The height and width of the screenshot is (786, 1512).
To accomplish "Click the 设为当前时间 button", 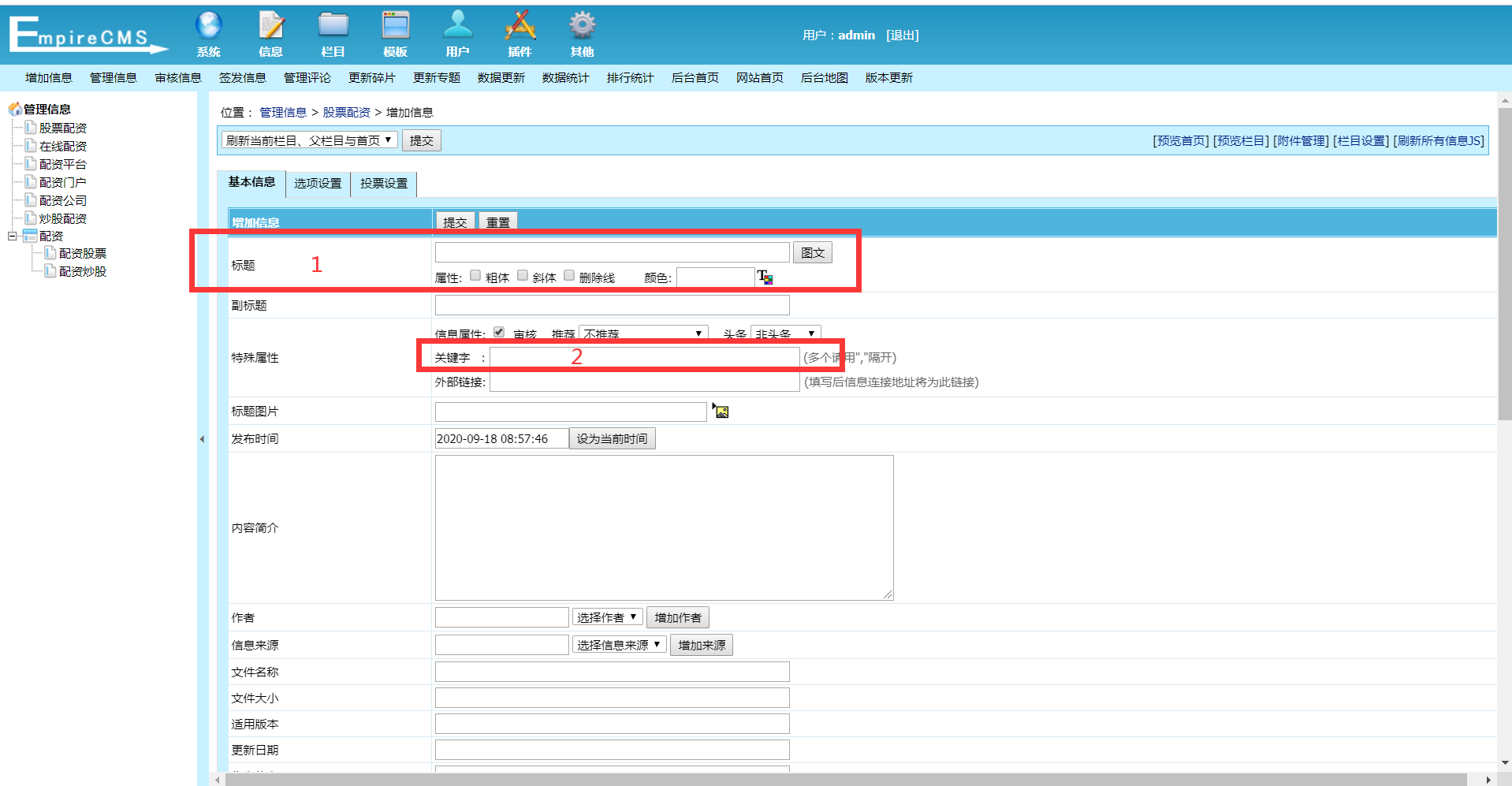I will [x=612, y=438].
